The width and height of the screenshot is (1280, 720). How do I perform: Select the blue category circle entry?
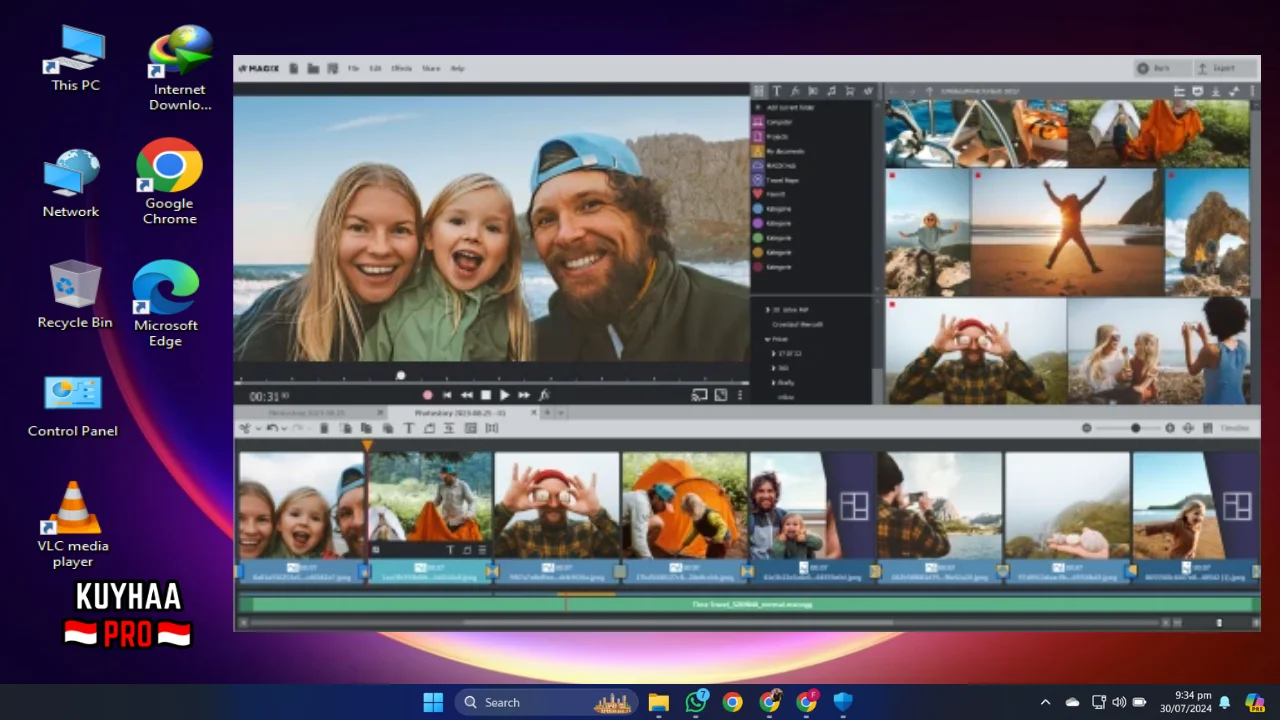click(x=772, y=209)
